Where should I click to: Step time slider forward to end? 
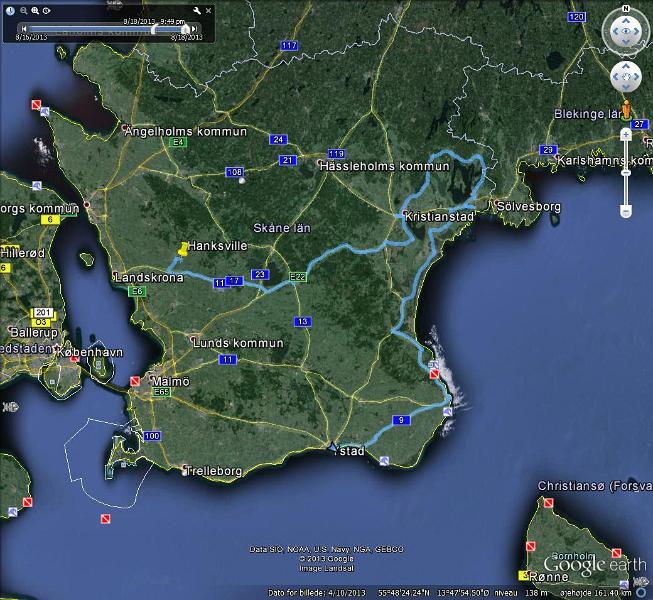point(194,29)
